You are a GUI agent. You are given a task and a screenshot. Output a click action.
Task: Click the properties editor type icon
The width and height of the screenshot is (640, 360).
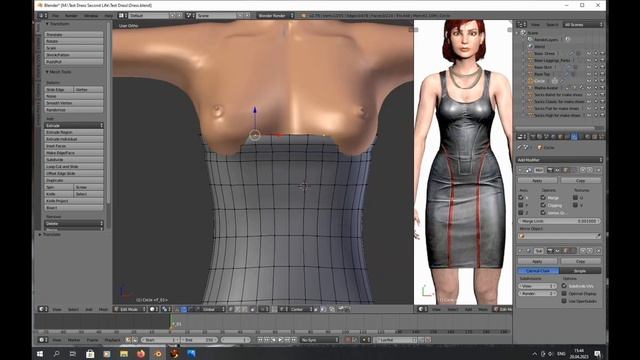pos(521,137)
